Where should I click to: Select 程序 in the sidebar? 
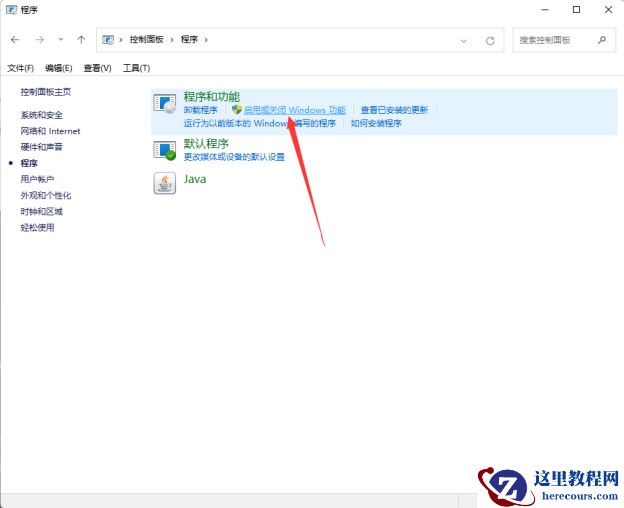(x=29, y=163)
